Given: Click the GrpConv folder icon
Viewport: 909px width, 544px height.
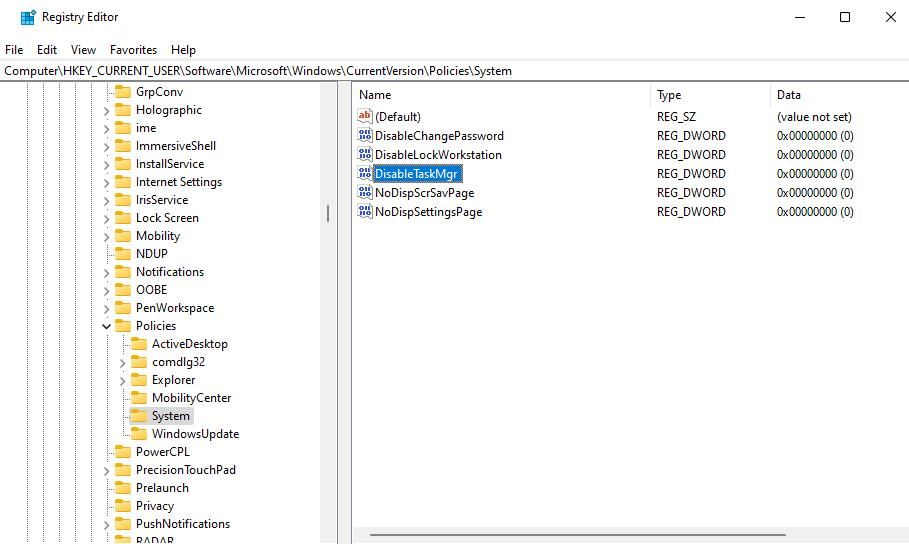Looking at the screenshot, I should click(x=123, y=92).
